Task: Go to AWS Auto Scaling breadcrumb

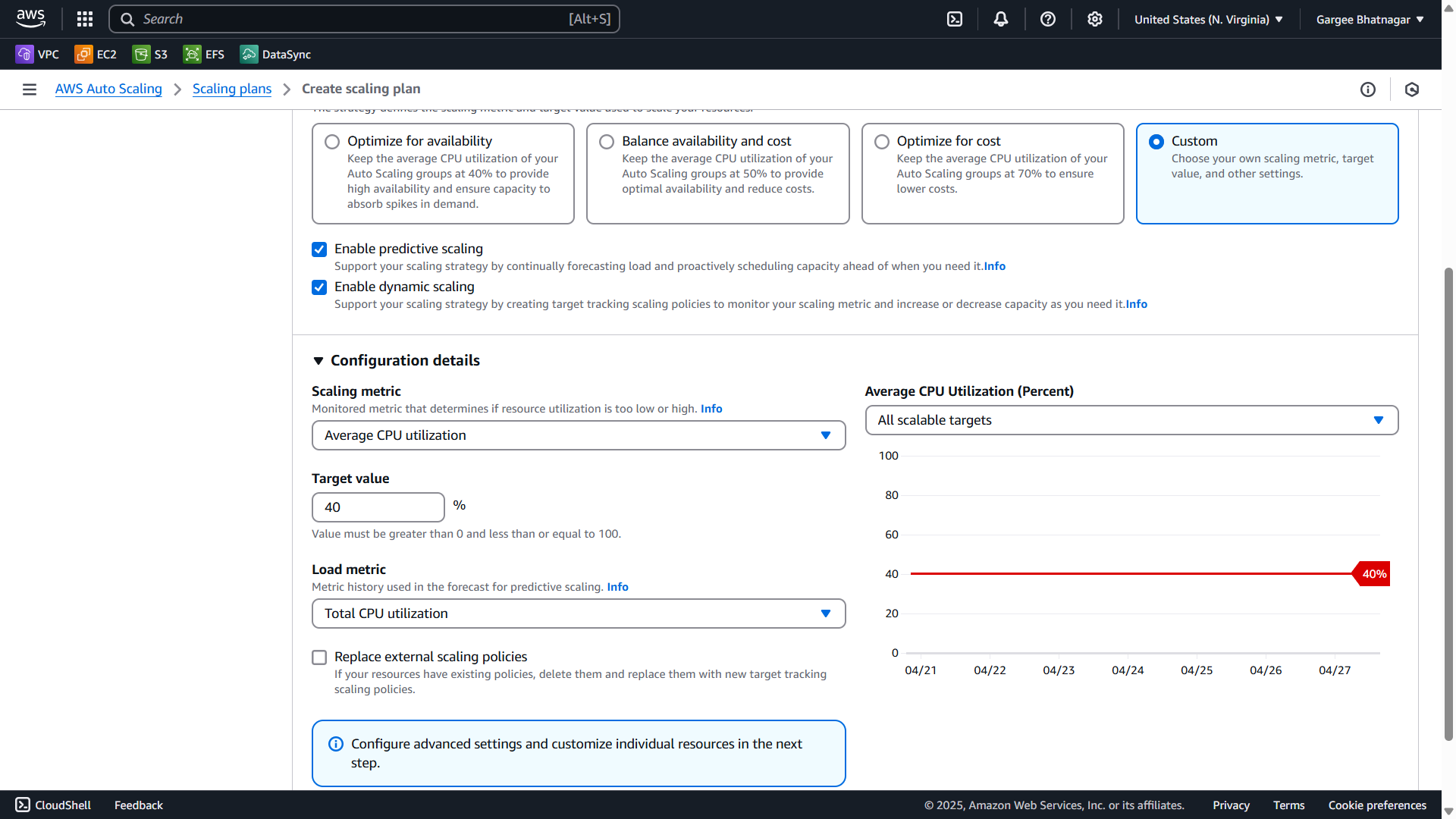Action: click(x=108, y=89)
